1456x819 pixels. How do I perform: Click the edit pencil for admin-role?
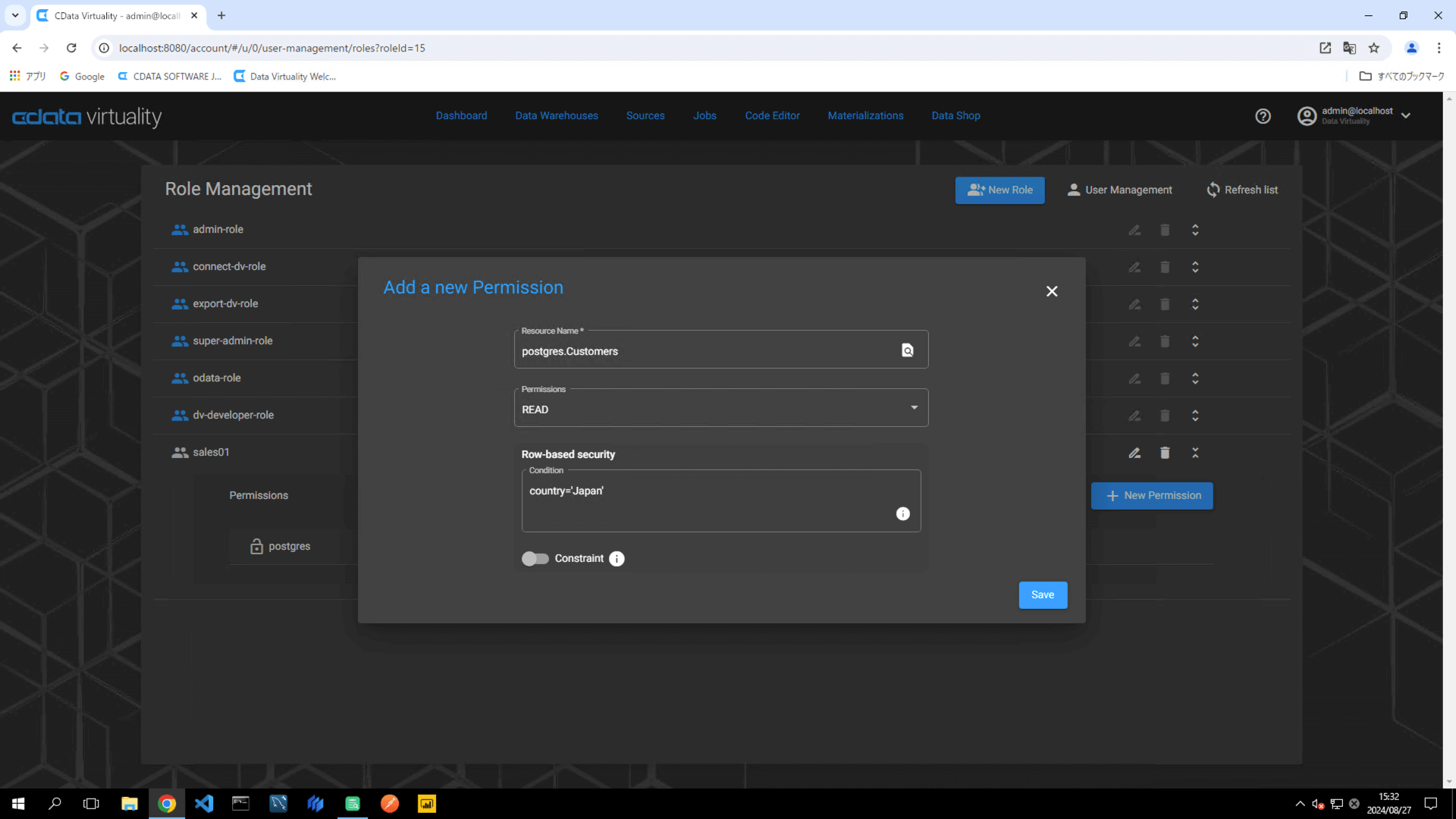pyautogui.click(x=1134, y=230)
